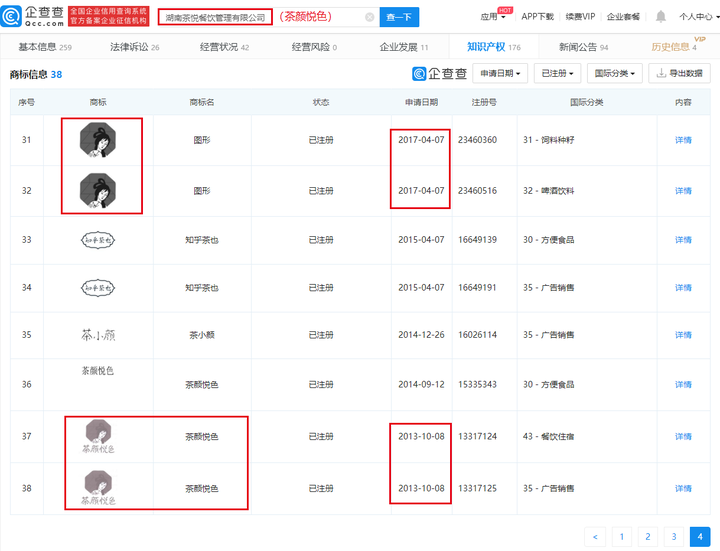Image resolution: width=720 pixels, height=551 pixels.
Task: Click the 商标名 column header
Action: tap(202, 102)
